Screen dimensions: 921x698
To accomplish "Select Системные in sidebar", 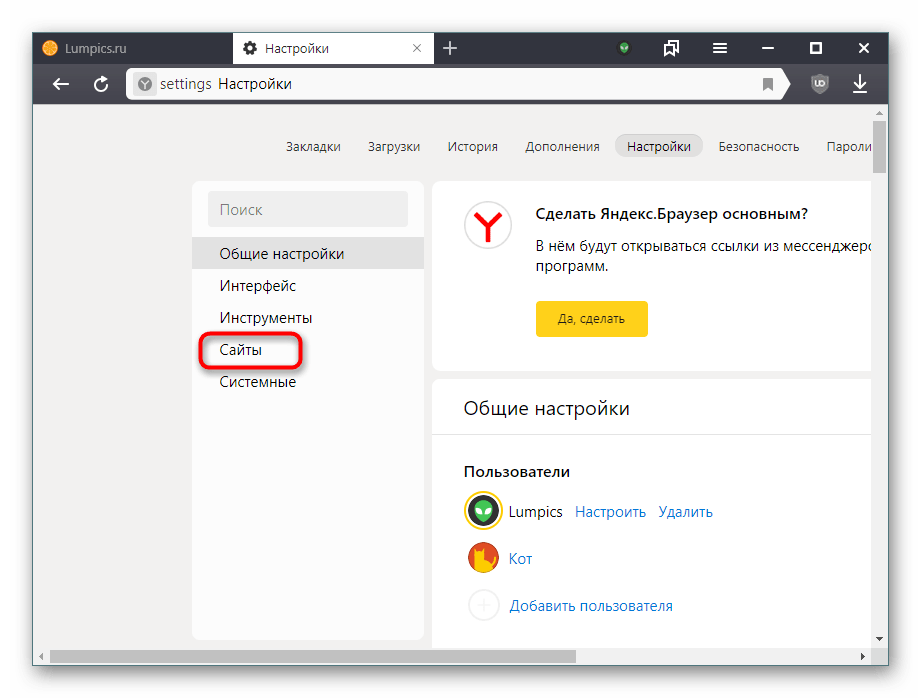I will click(x=308, y=382).
